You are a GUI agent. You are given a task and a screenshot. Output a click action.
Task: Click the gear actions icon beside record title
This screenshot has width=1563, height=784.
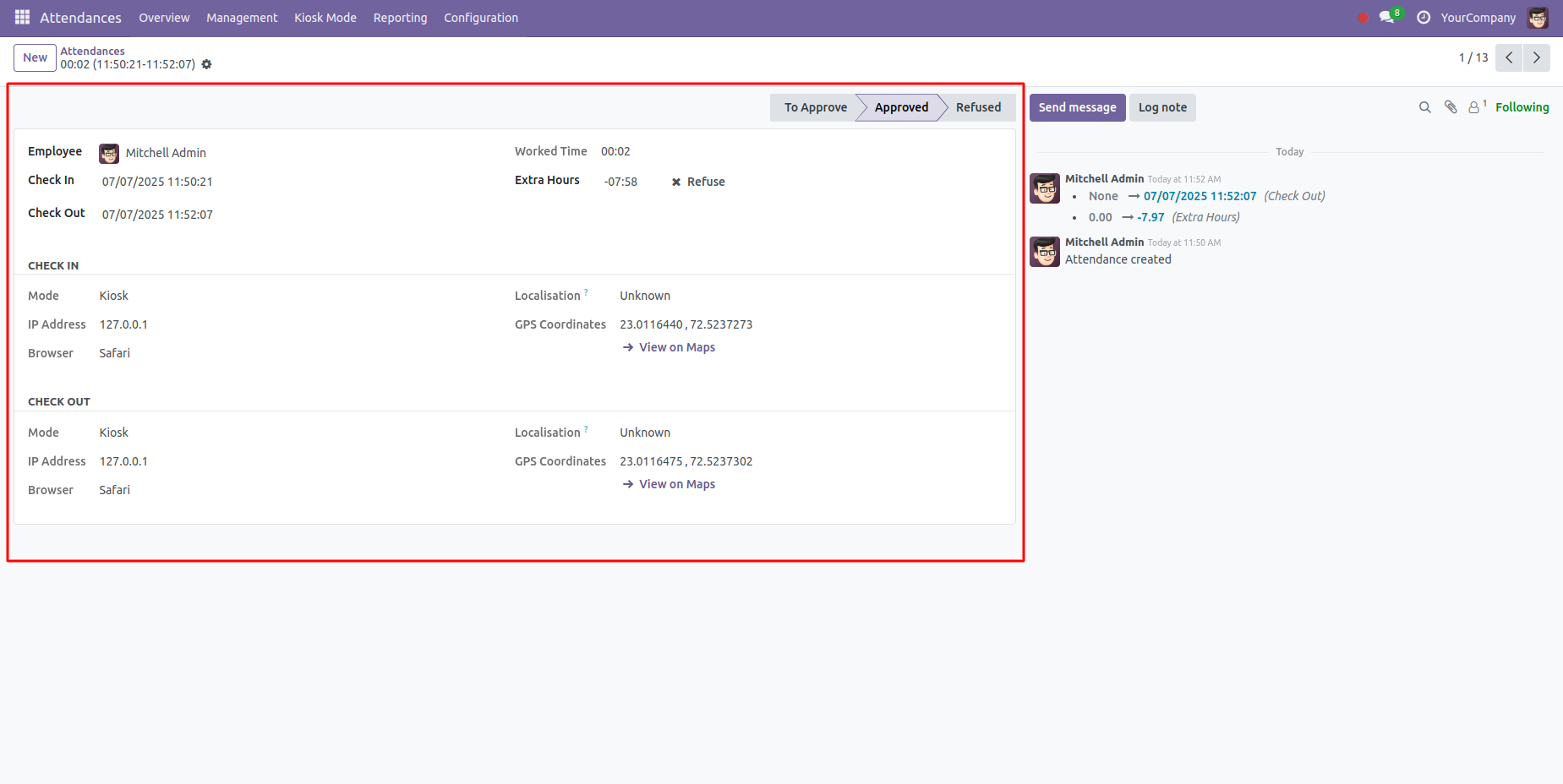click(206, 64)
